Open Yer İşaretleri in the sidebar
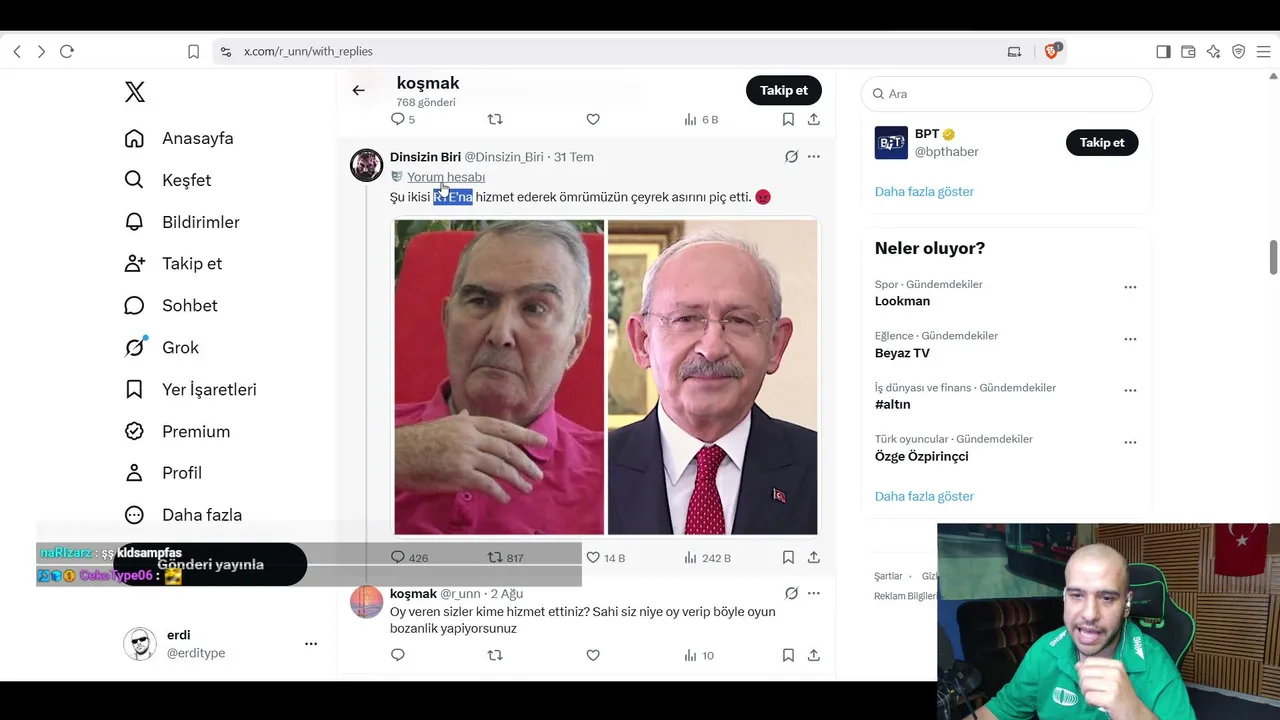 pyautogui.click(x=190, y=389)
